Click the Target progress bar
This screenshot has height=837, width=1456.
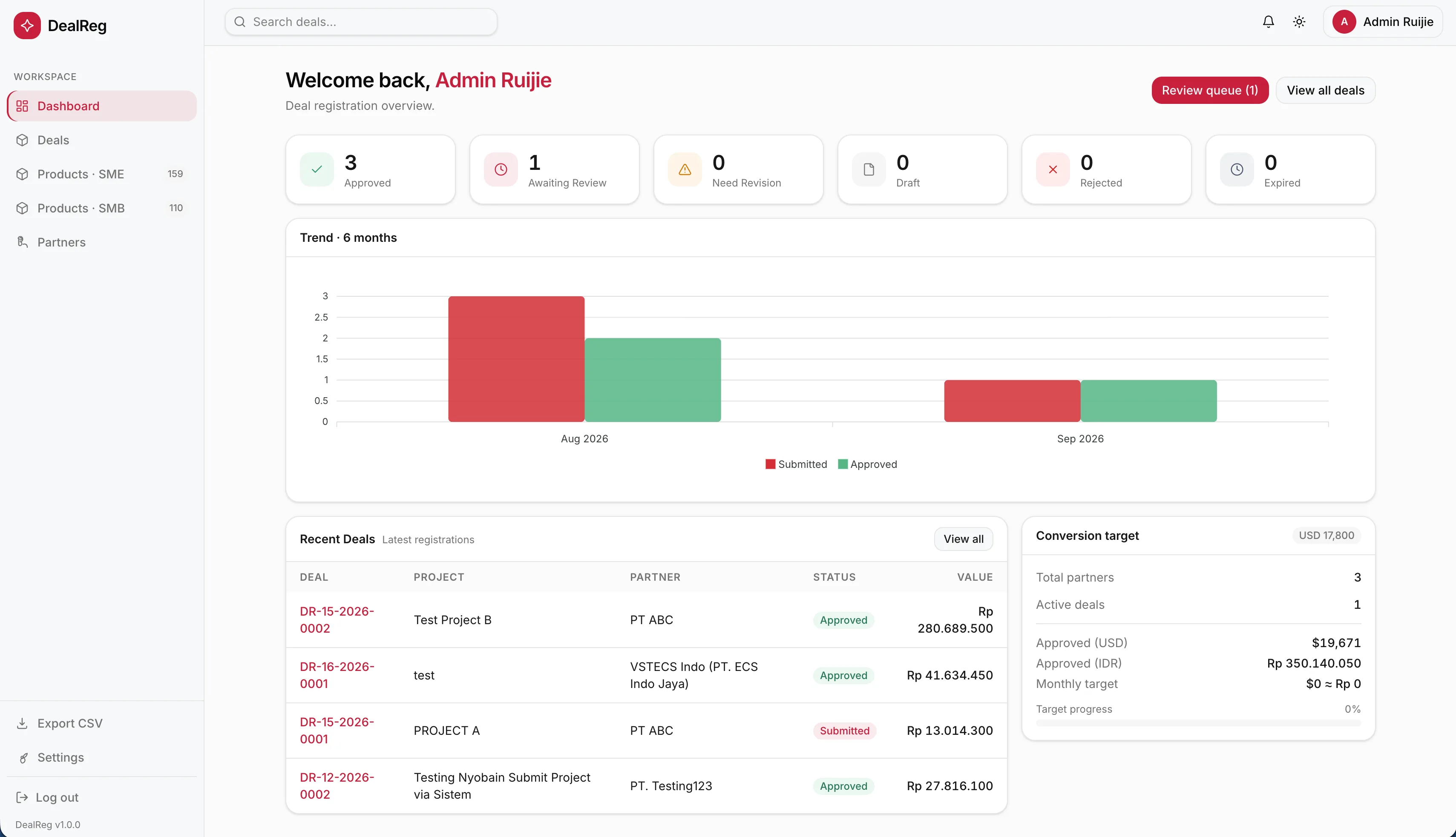tap(1198, 723)
